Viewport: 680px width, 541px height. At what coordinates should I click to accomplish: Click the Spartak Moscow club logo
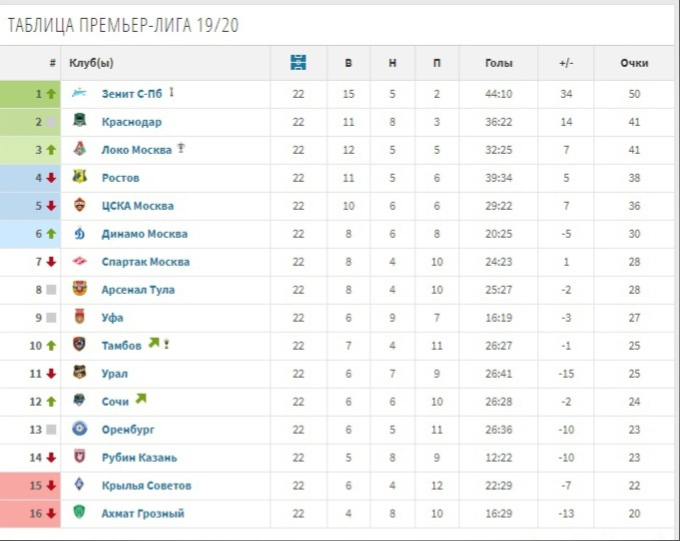(x=79, y=261)
